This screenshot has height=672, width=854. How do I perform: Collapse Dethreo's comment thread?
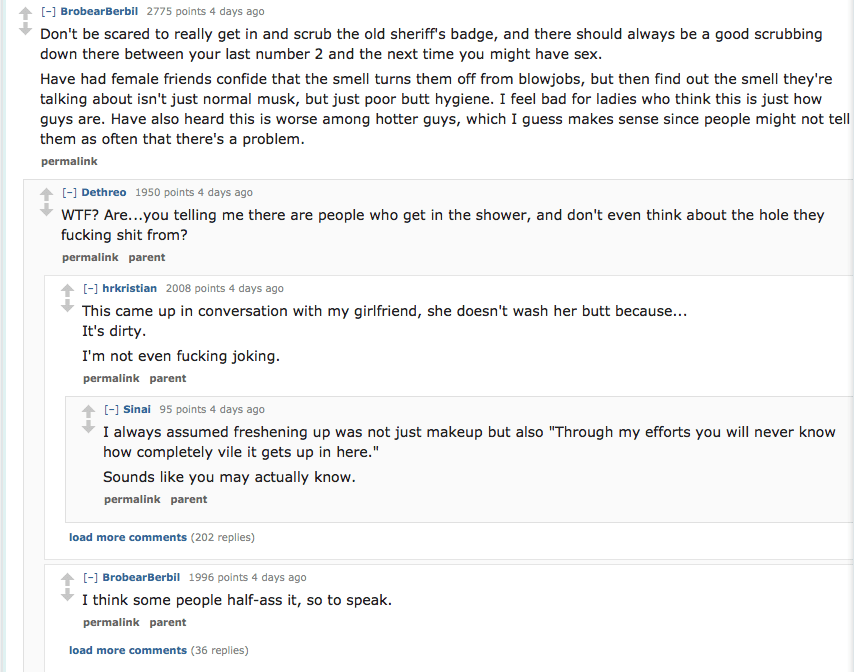(70, 192)
